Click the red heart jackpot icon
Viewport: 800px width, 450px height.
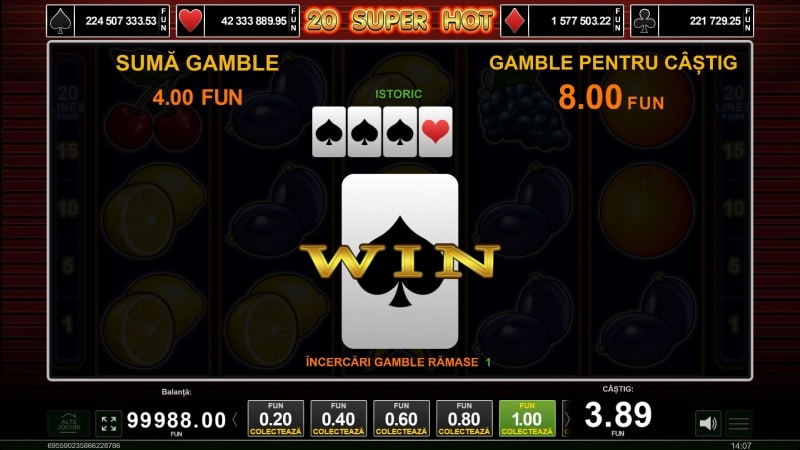[x=190, y=21]
